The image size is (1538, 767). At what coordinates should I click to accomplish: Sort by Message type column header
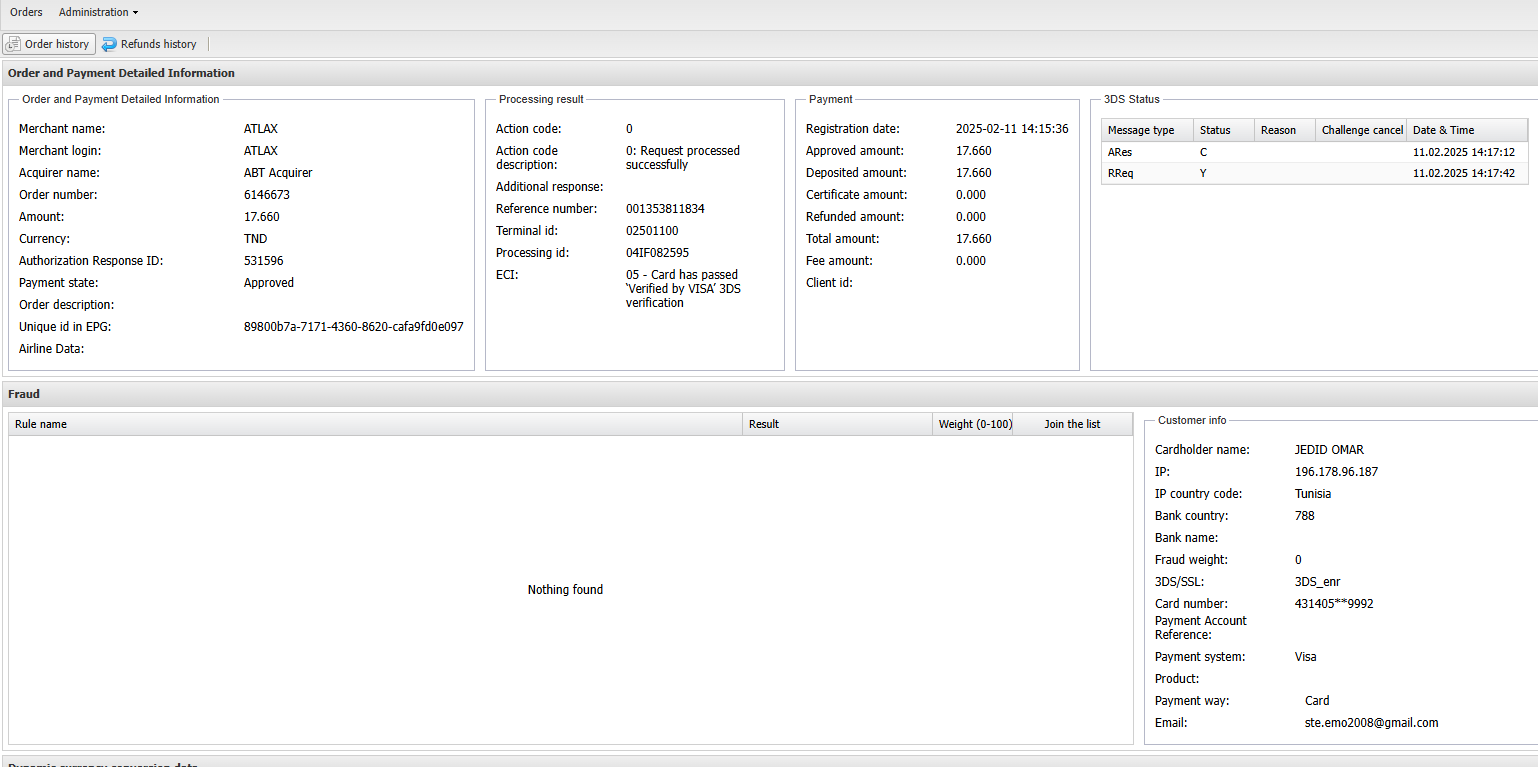click(1141, 130)
